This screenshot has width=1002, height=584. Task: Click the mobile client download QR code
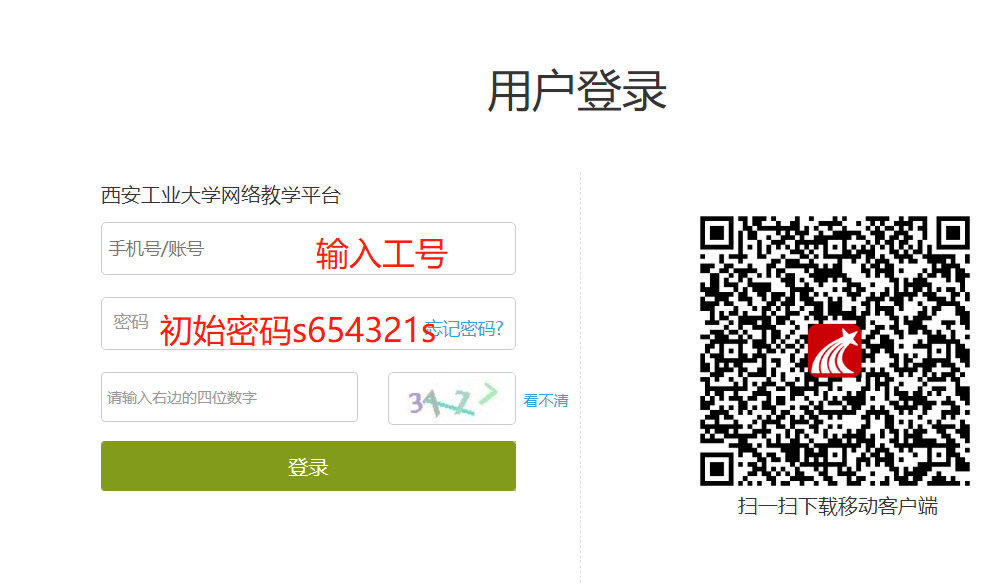point(835,351)
